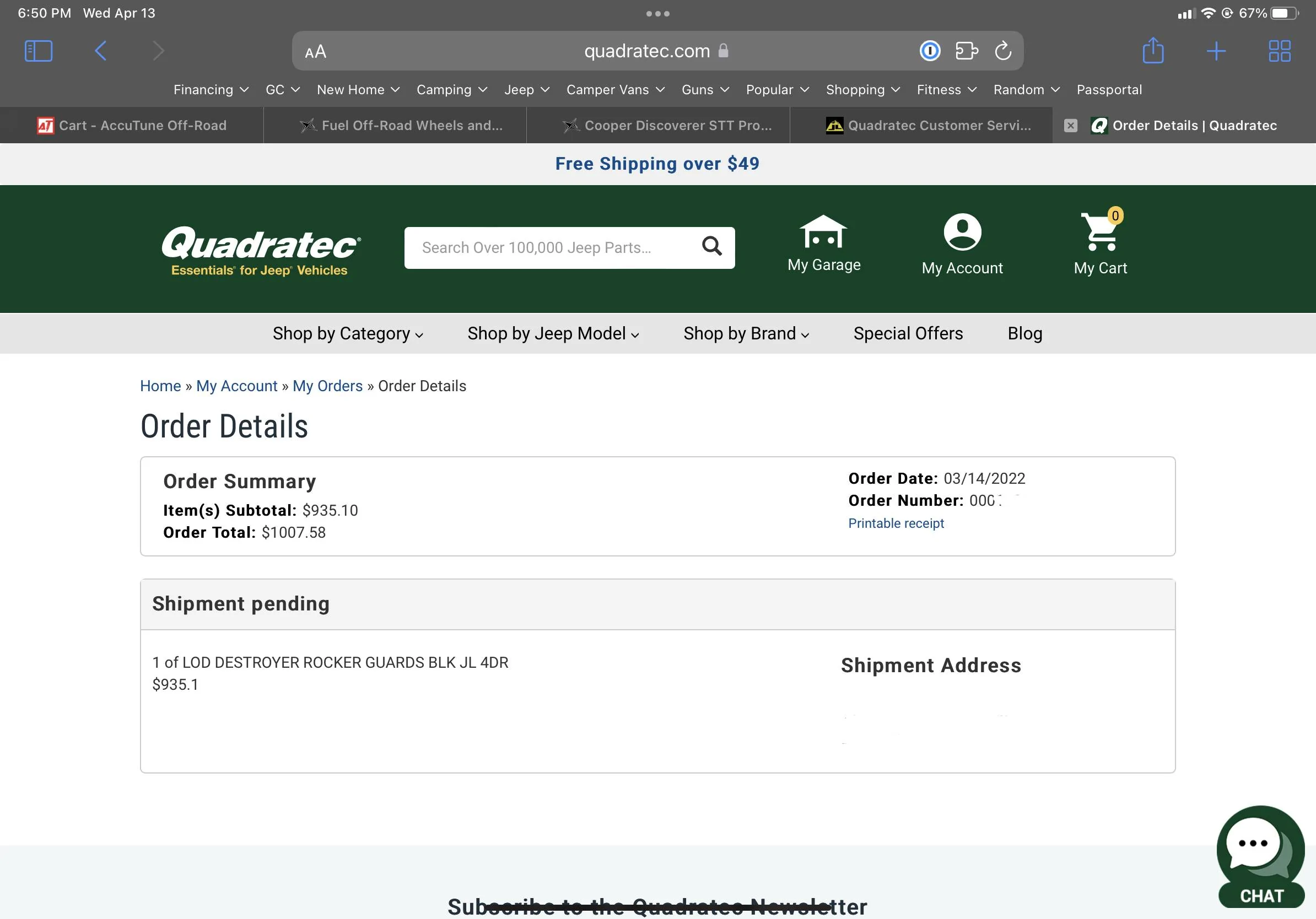
Task: Tap the Wi-Fi status icon
Action: pos(1207,13)
